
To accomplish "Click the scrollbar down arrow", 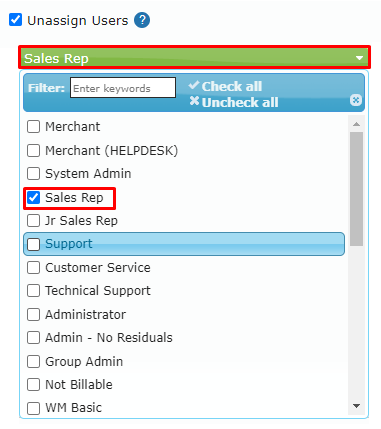I will [x=356, y=406].
